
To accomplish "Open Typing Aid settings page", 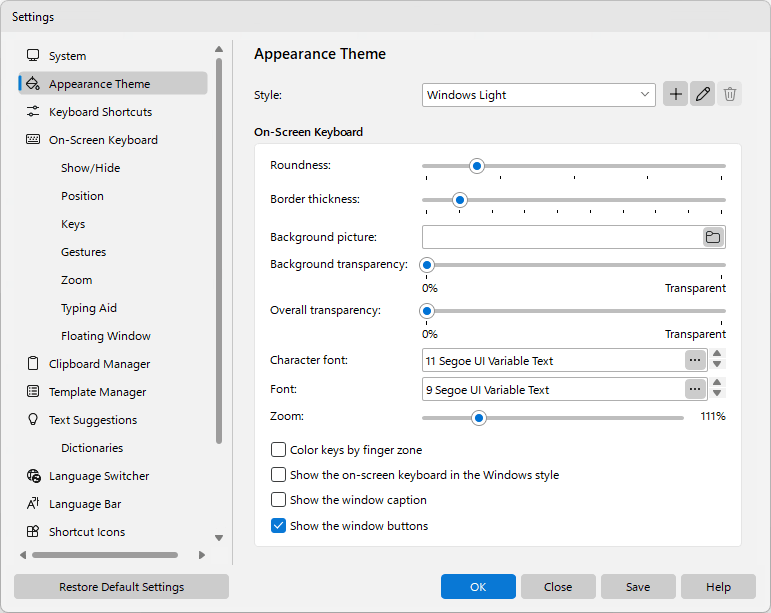I will point(89,308).
